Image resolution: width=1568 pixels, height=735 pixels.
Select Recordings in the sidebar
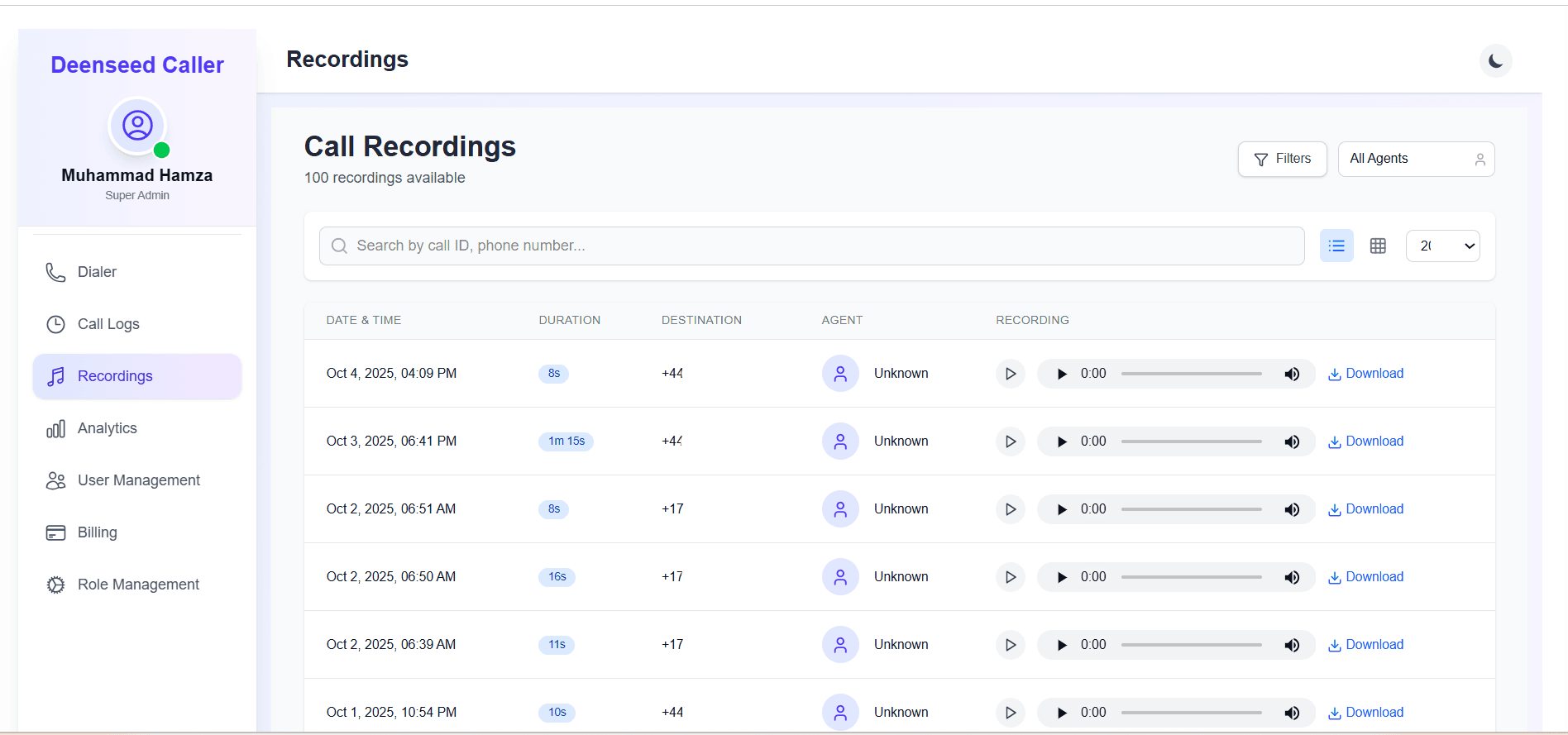point(137,376)
